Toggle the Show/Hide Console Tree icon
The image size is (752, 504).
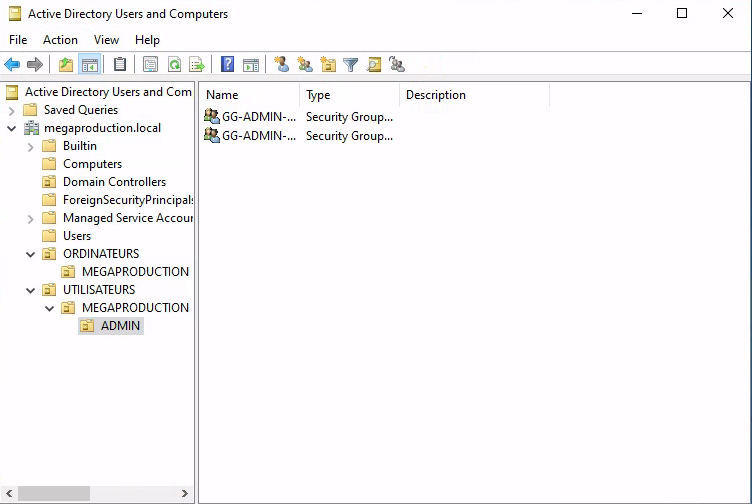pyautogui.click(x=90, y=65)
